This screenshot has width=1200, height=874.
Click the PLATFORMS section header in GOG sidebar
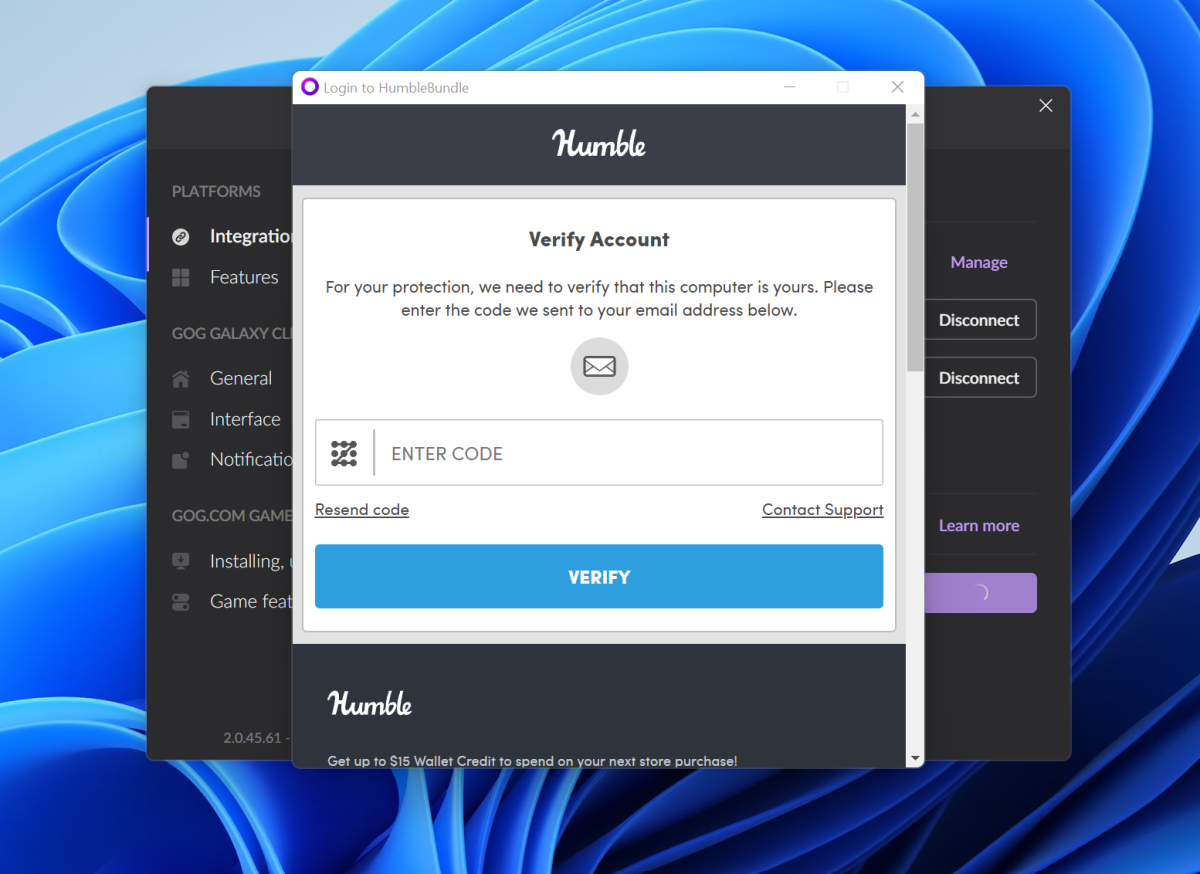pyautogui.click(x=216, y=191)
